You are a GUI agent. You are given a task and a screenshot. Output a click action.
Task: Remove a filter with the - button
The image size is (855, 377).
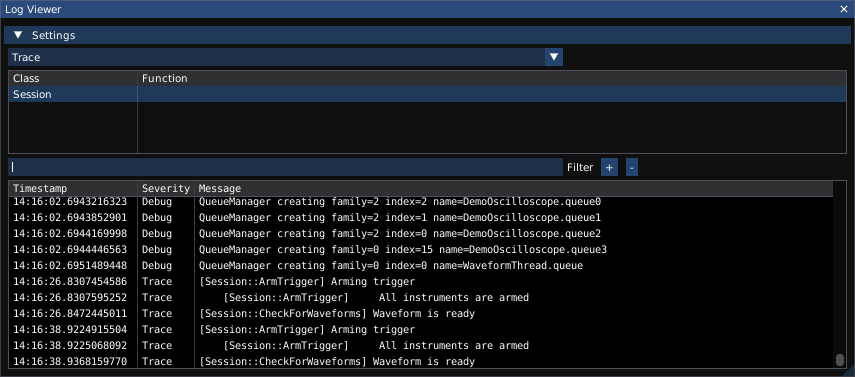(x=631, y=167)
